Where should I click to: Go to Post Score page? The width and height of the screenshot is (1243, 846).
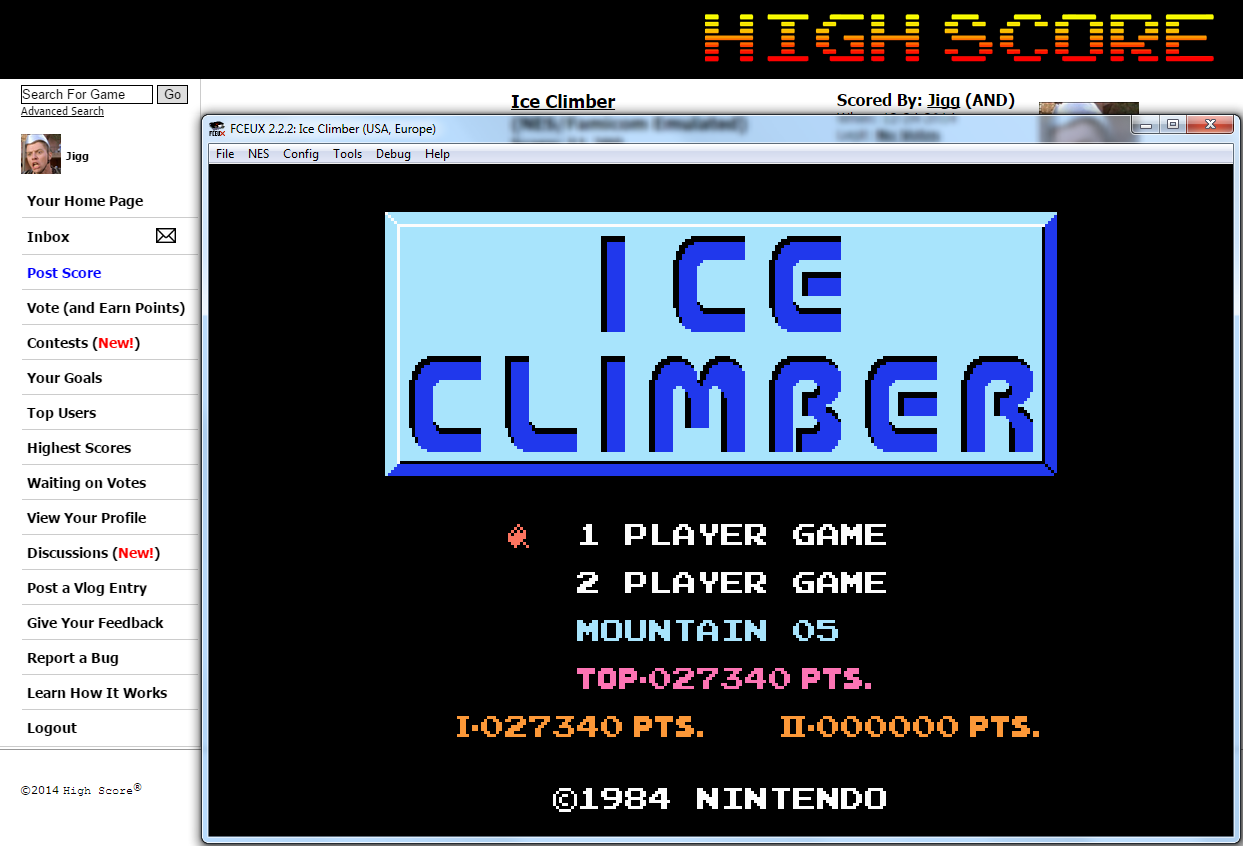click(64, 273)
